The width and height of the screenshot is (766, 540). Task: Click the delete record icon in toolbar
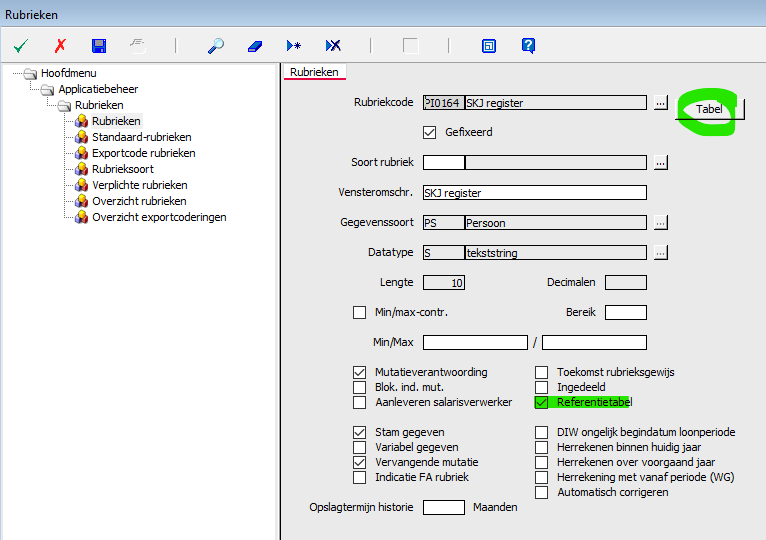[333, 46]
